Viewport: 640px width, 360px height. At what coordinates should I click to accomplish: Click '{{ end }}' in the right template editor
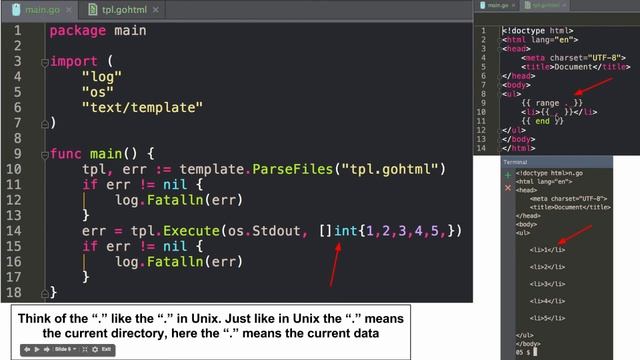tap(542, 121)
